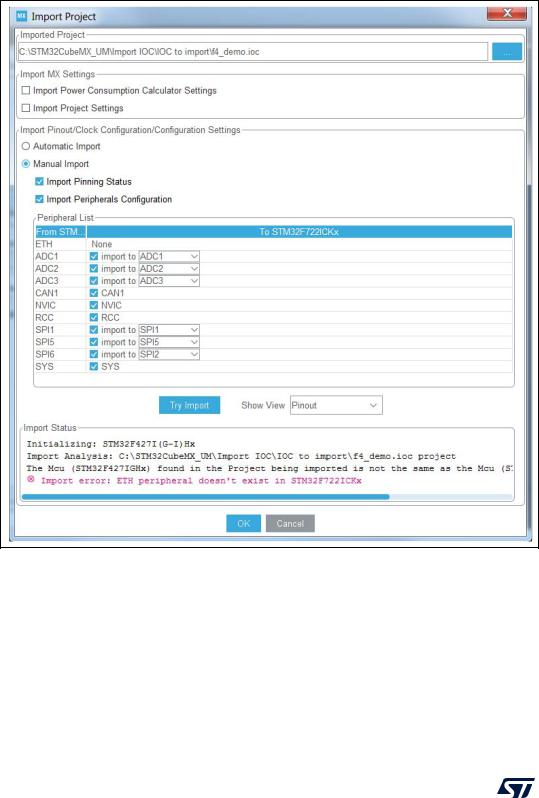539x798 pixels.
Task: Click the Try Import button
Action: [189, 405]
